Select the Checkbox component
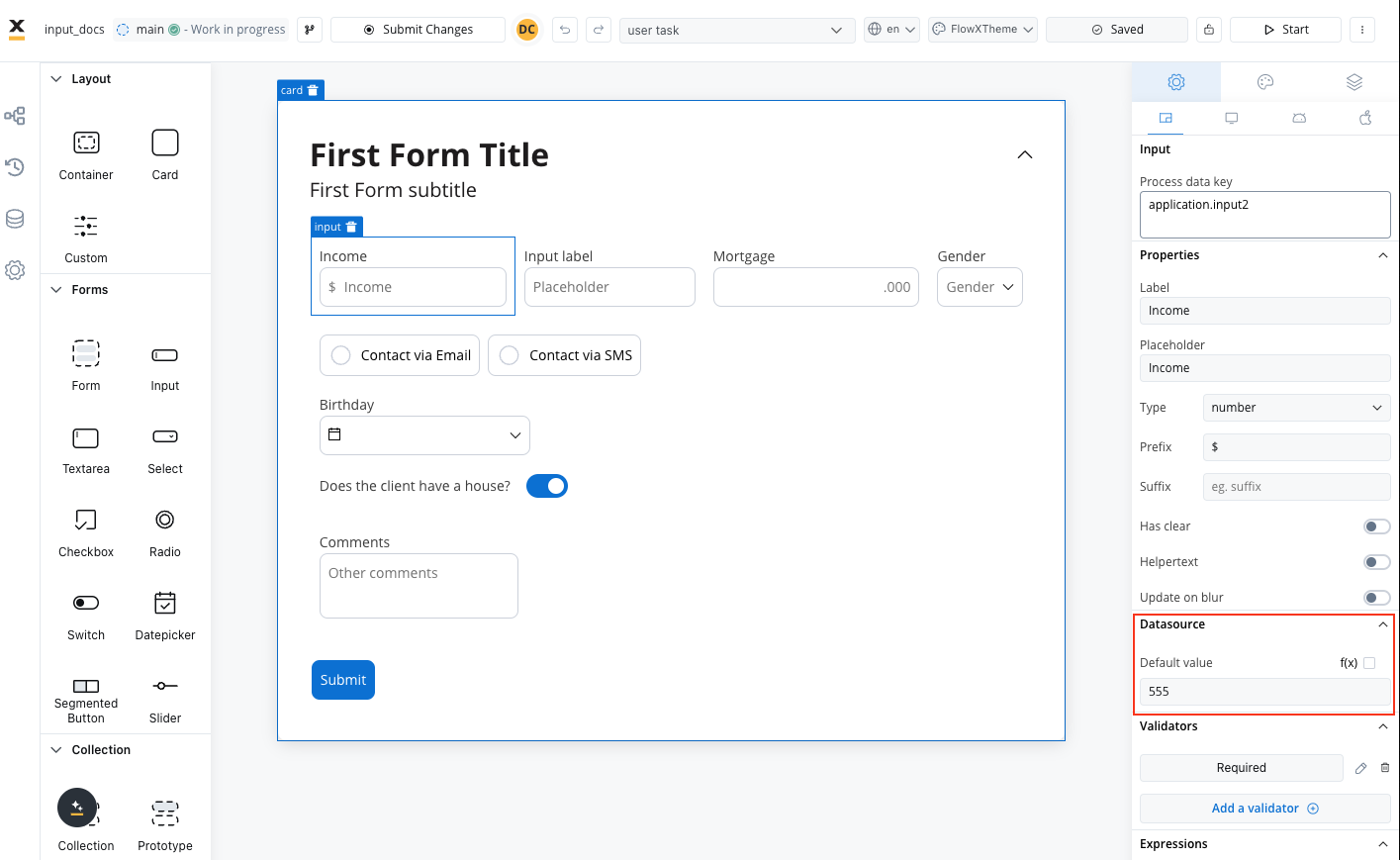 pyautogui.click(x=86, y=532)
